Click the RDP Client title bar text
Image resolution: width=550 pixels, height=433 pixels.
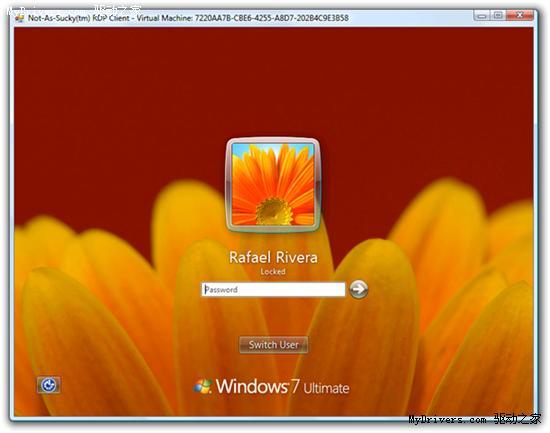[188, 18]
